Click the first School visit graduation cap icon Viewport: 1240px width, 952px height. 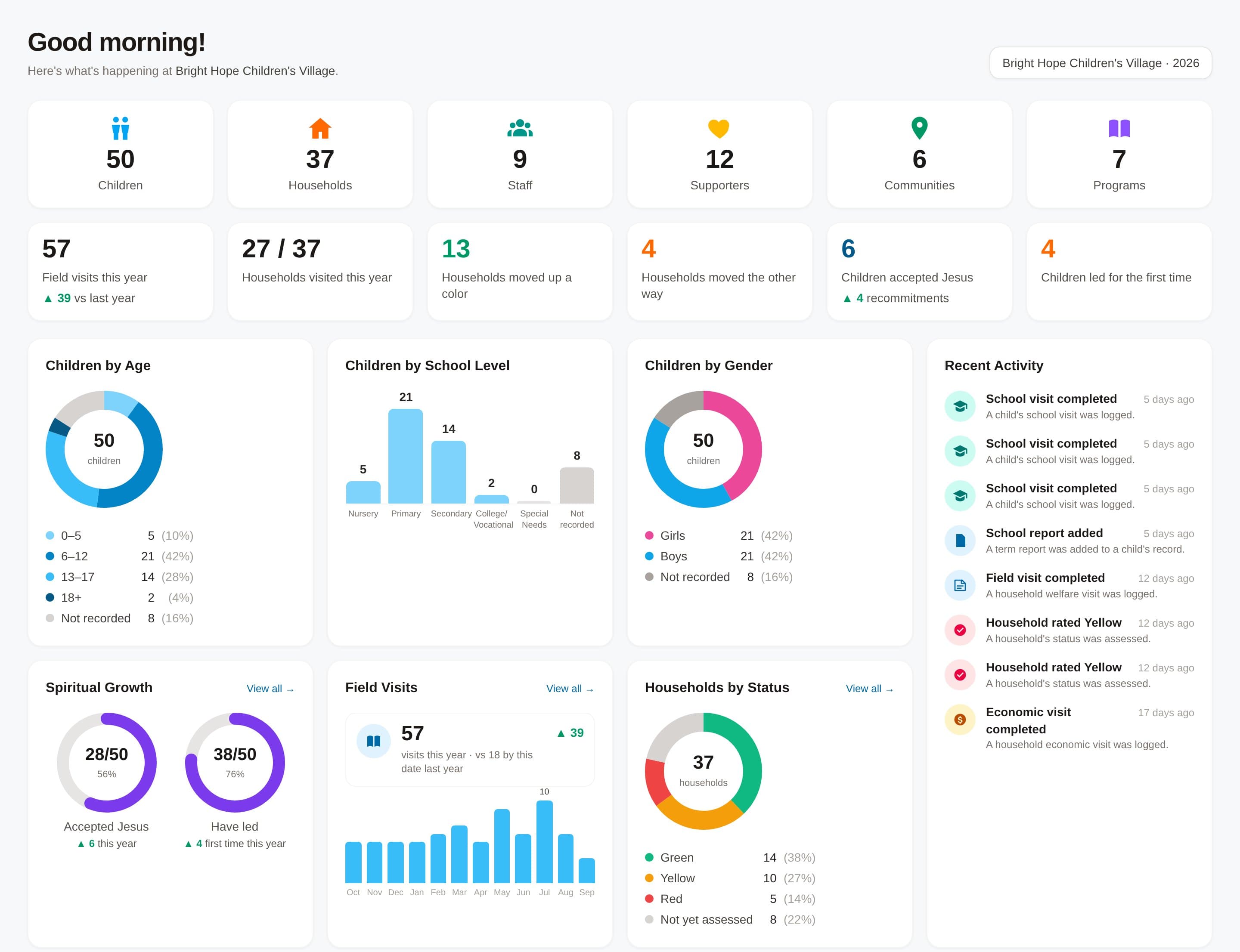(960, 406)
